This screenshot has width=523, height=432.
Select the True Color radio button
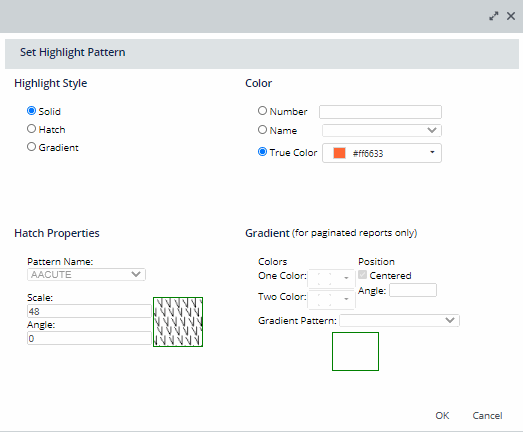pos(263,152)
